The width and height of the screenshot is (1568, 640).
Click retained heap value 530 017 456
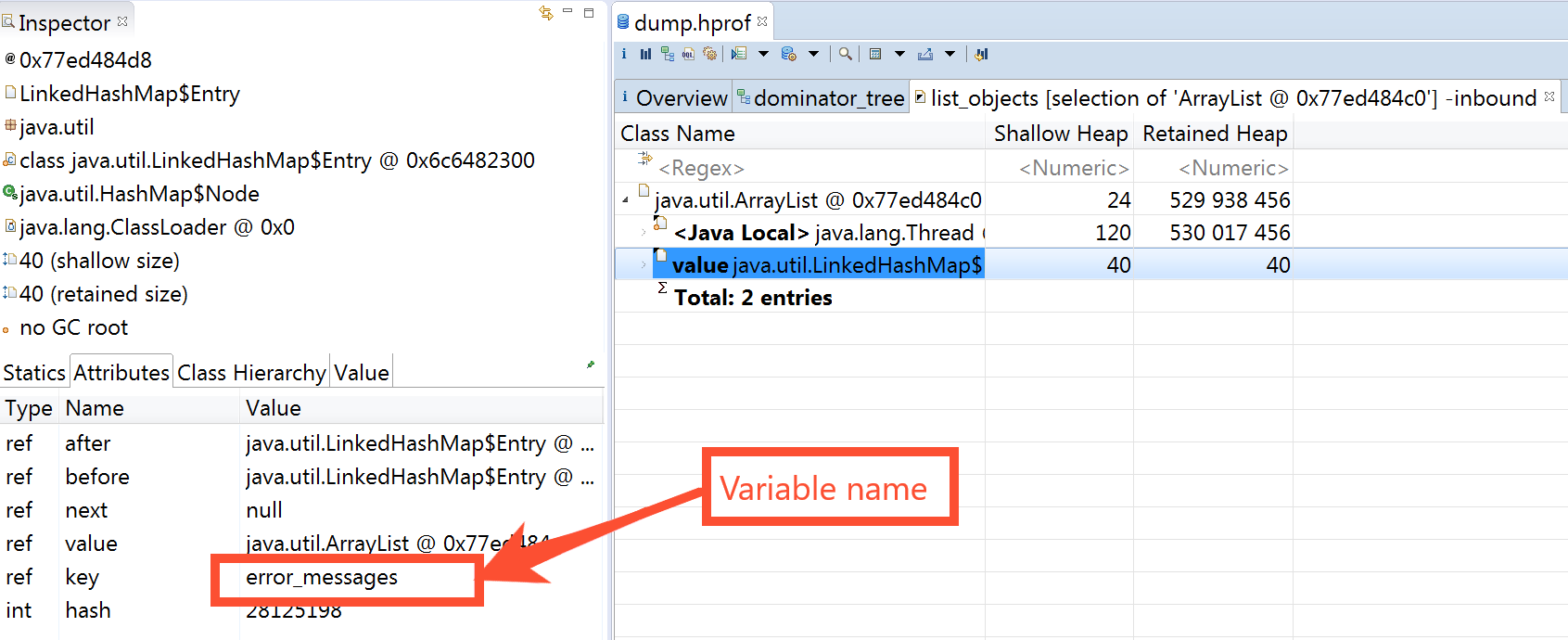pyautogui.click(x=1230, y=232)
